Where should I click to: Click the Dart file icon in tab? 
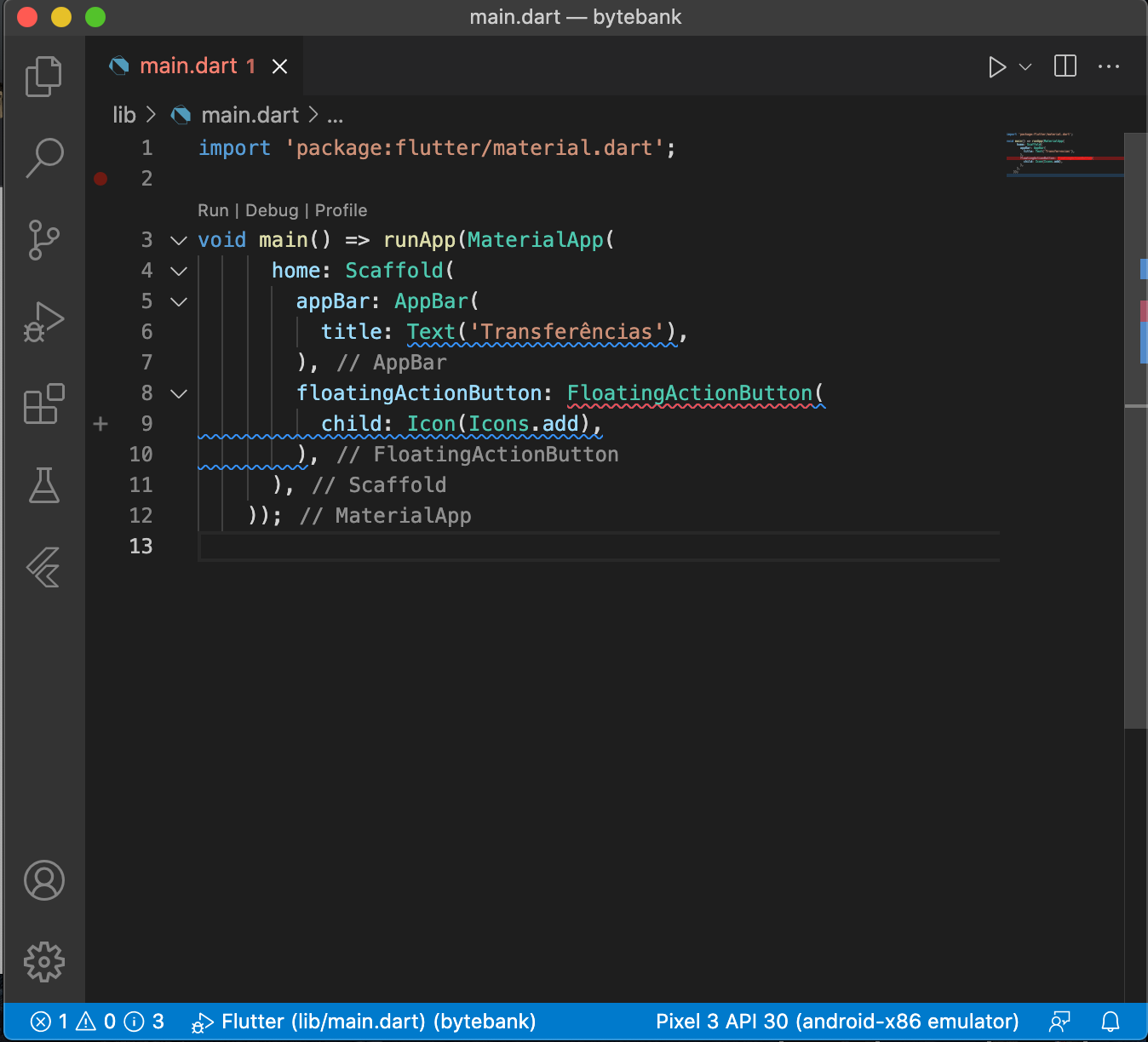coord(119,66)
